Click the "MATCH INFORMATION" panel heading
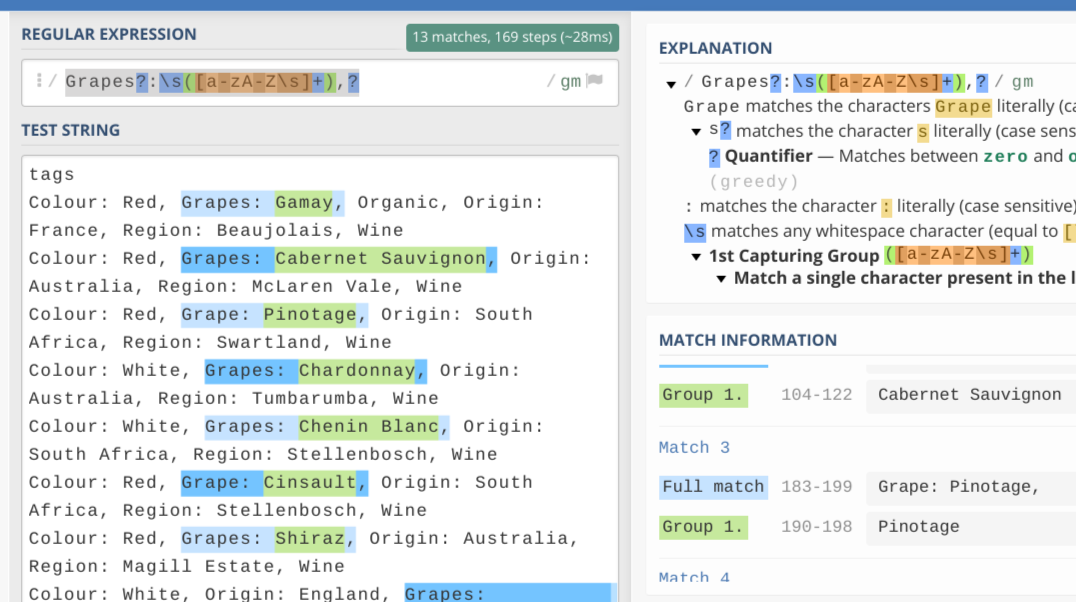This screenshot has height=602, width=1076. pos(748,340)
